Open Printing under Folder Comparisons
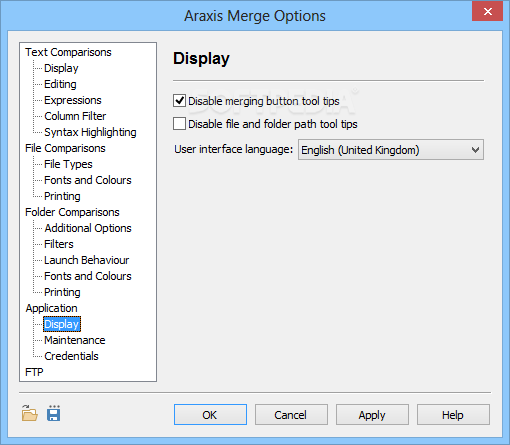This screenshot has width=510, height=445. click(x=62, y=292)
